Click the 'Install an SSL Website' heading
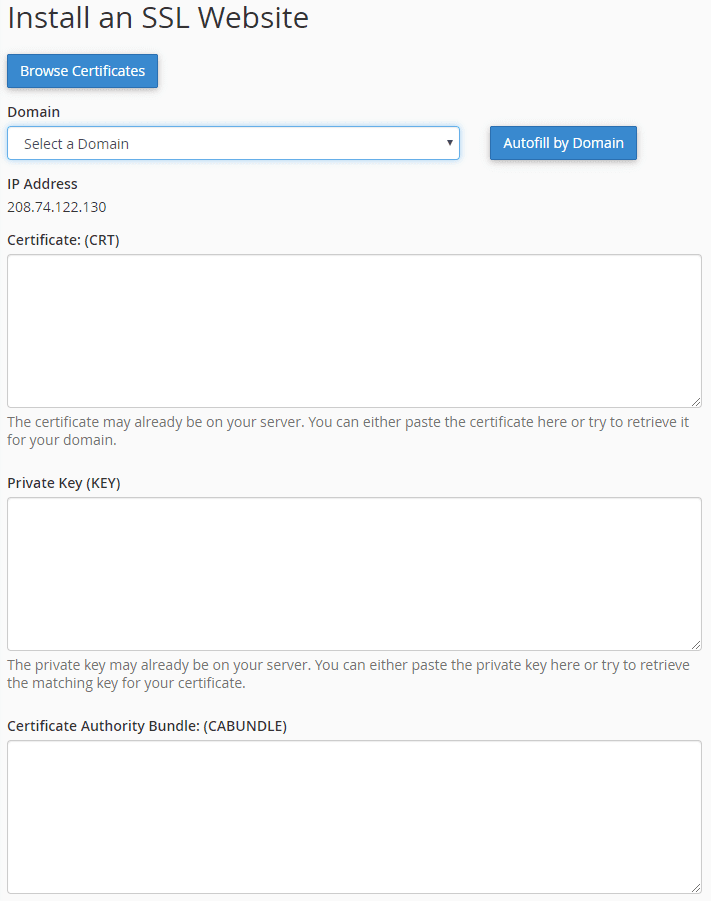 click(x=158, y=18)
